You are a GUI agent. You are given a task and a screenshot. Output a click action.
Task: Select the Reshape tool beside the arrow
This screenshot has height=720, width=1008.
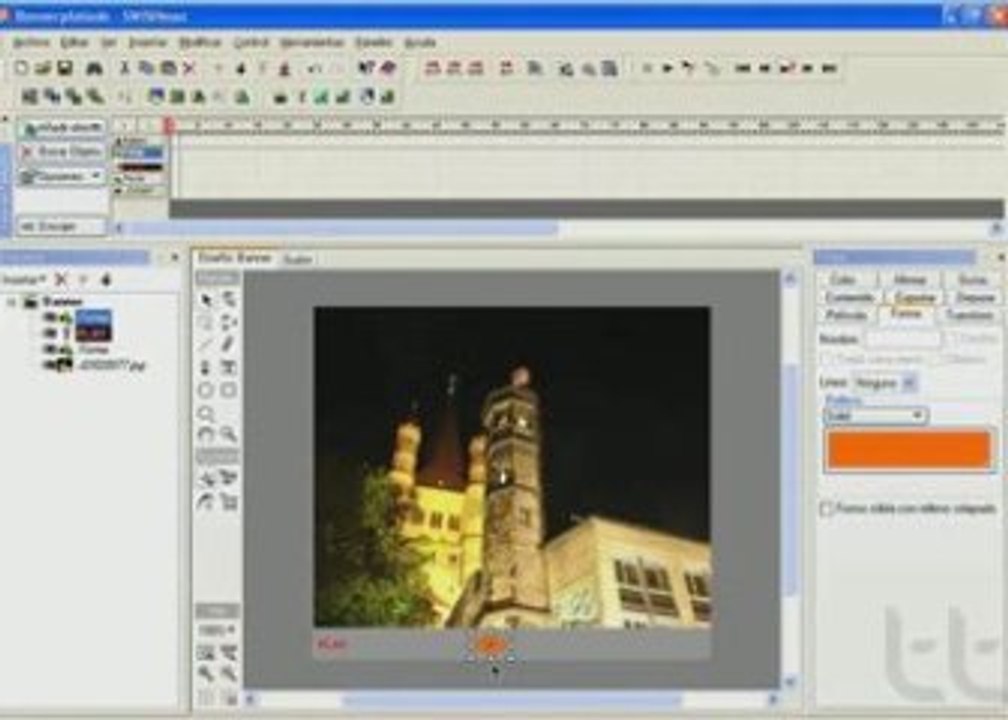point(229,300)
